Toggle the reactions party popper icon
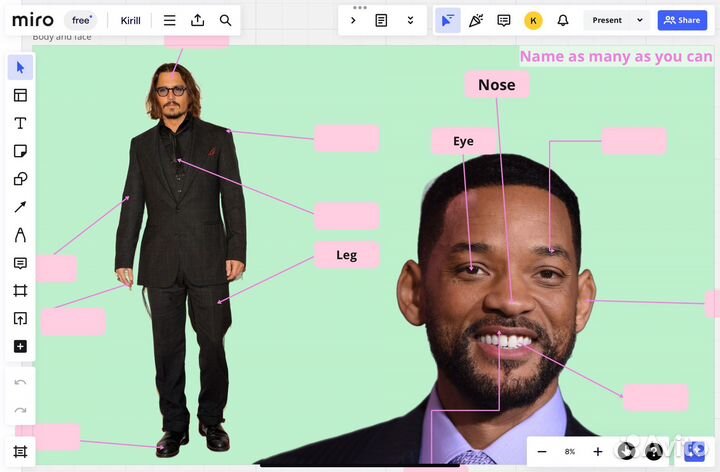 click(x=476, y=20)
